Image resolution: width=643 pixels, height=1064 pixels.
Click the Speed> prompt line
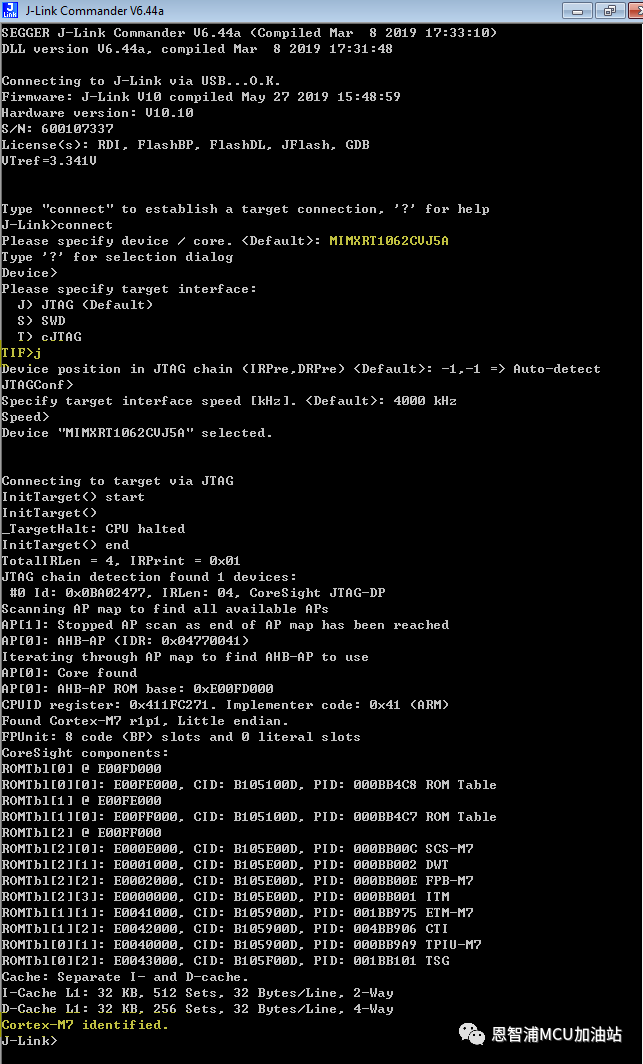pyautogui.click(x=25, y=417)
